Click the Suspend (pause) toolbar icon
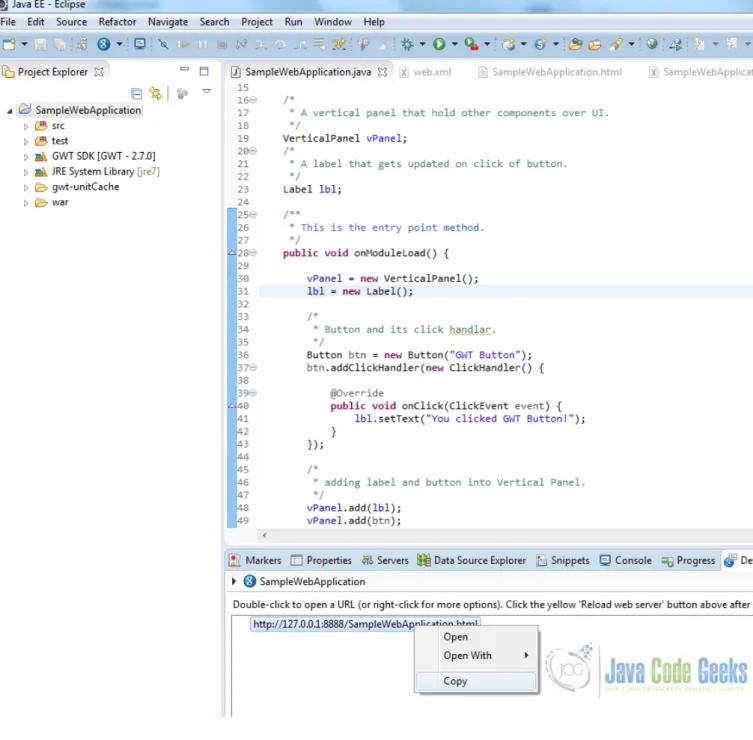This screenshot has height=740, width=753. [x=203, y=45]
